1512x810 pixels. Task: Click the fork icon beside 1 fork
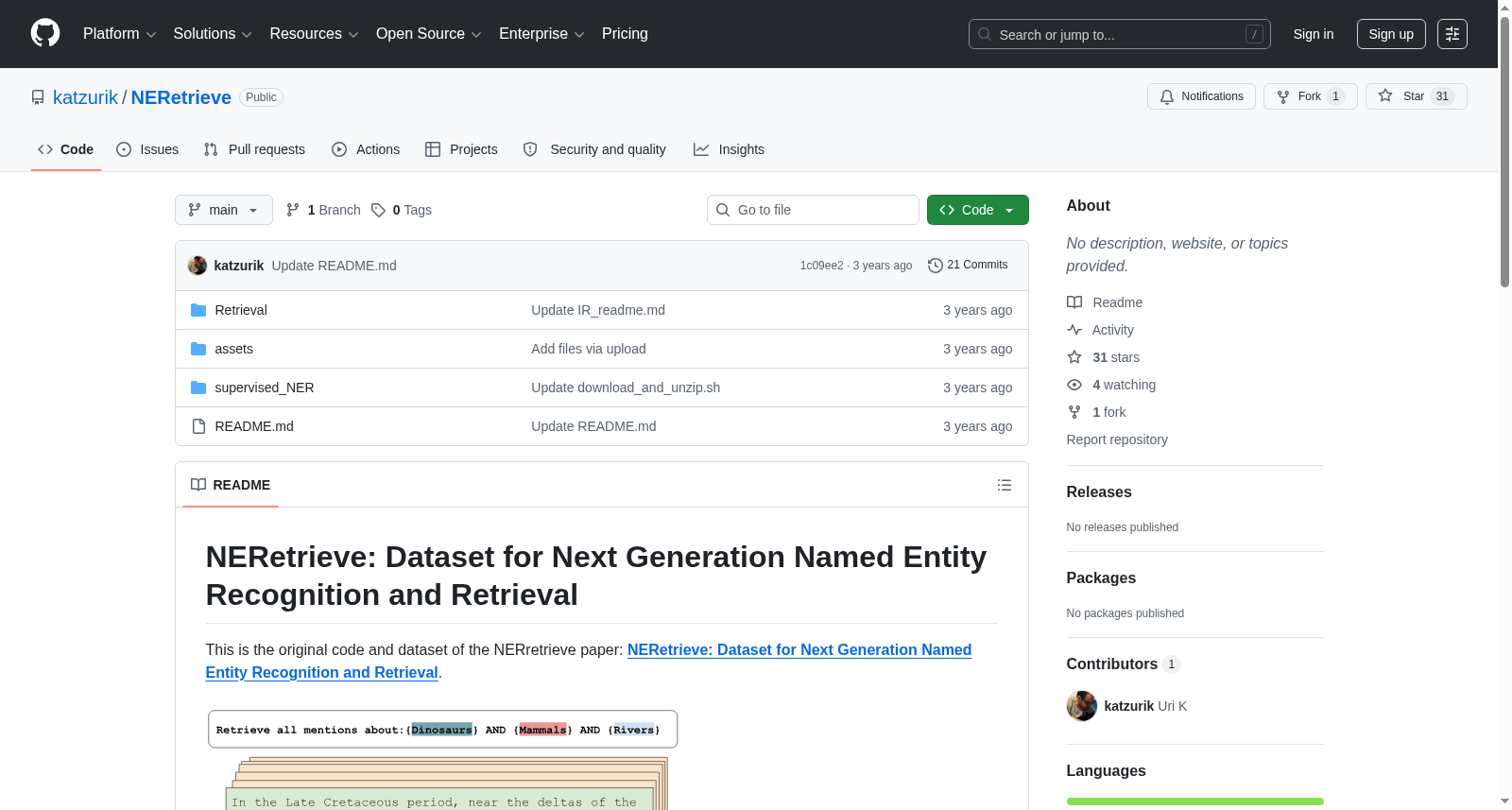(x=1074, y=412)
